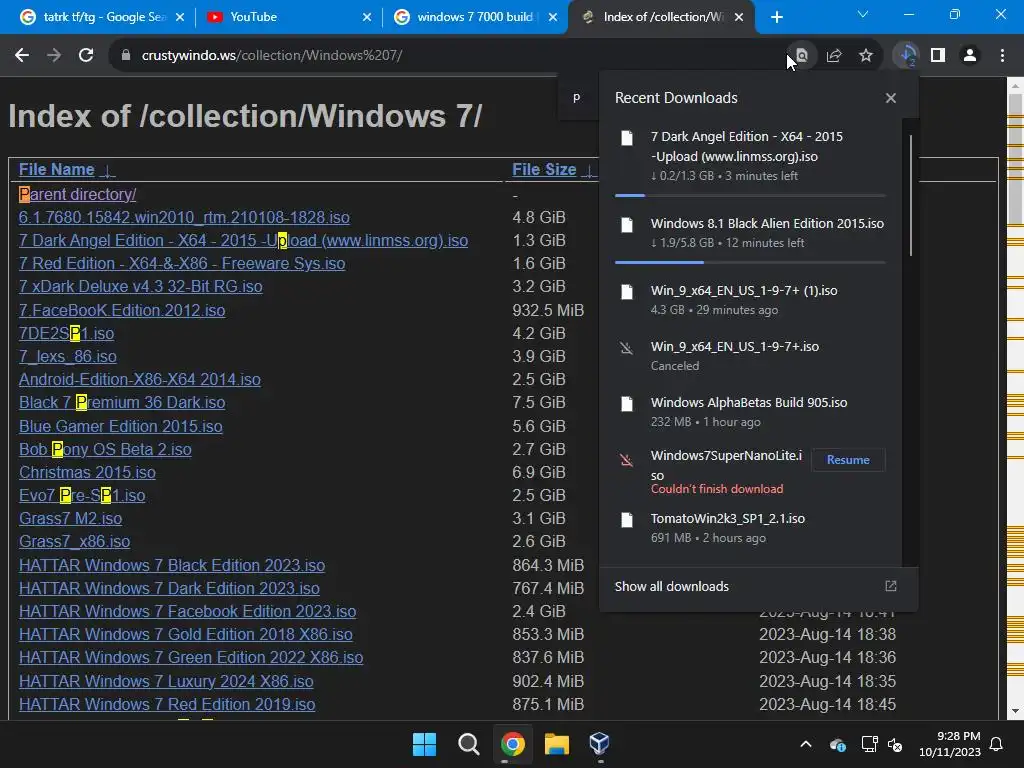Open Google Lens search icon in address bar
This screenshot has width=1024, height=768.
click(801, 56)
